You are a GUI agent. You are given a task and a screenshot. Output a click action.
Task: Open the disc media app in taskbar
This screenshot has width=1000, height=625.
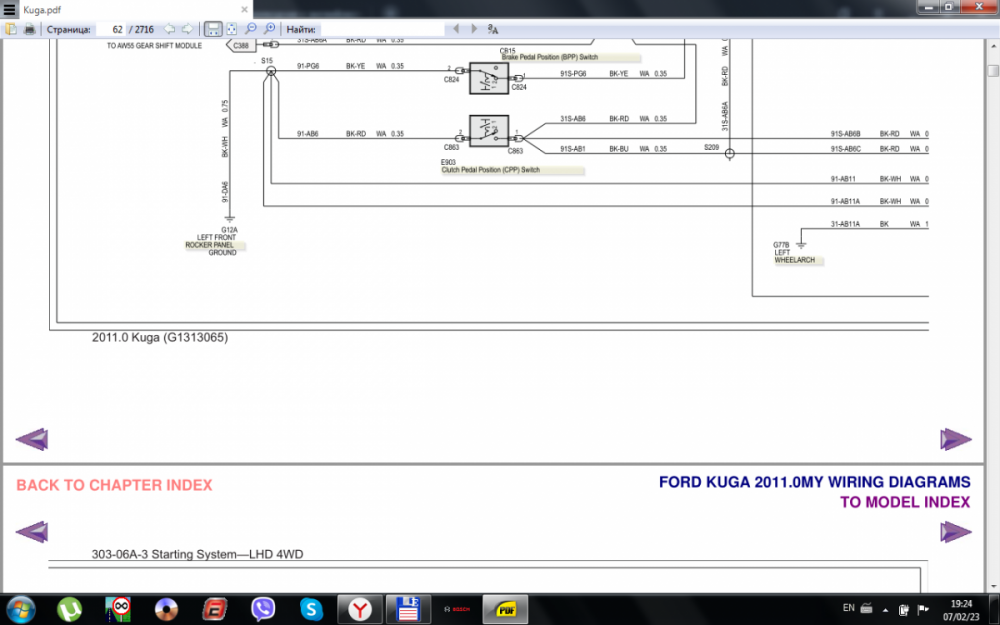(x=166, y=609)
